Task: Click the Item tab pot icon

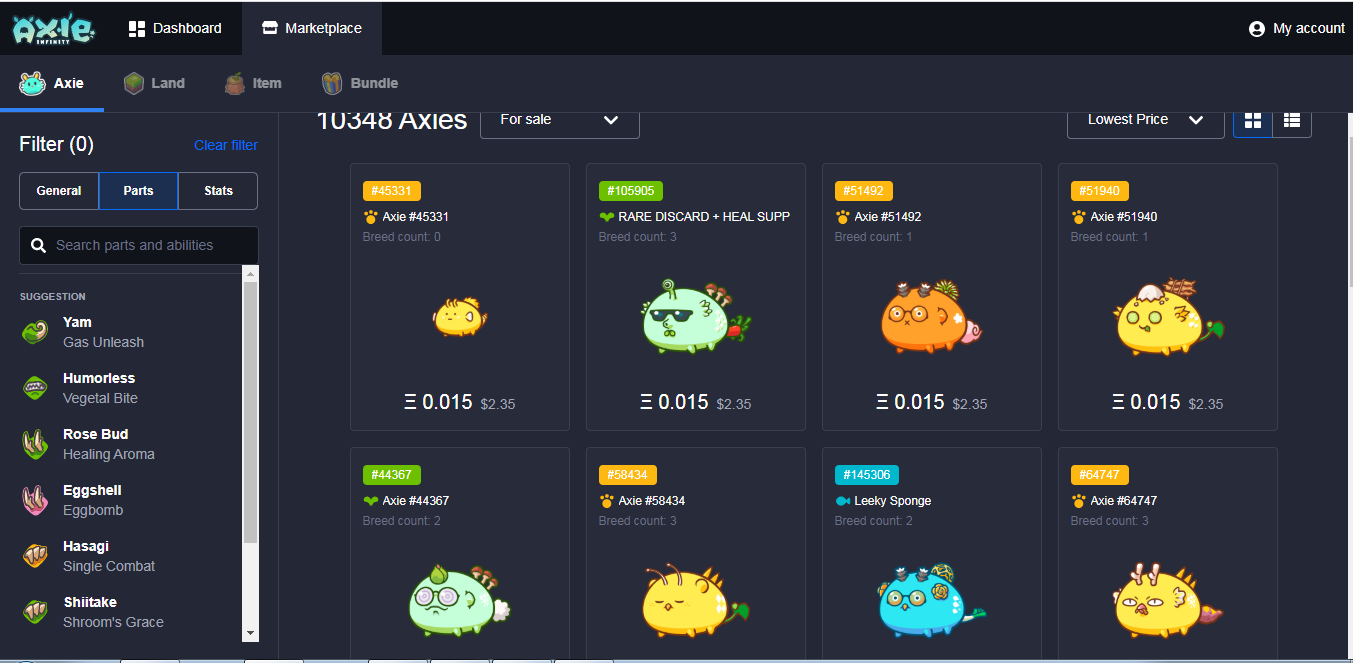Action: point(235,83)
